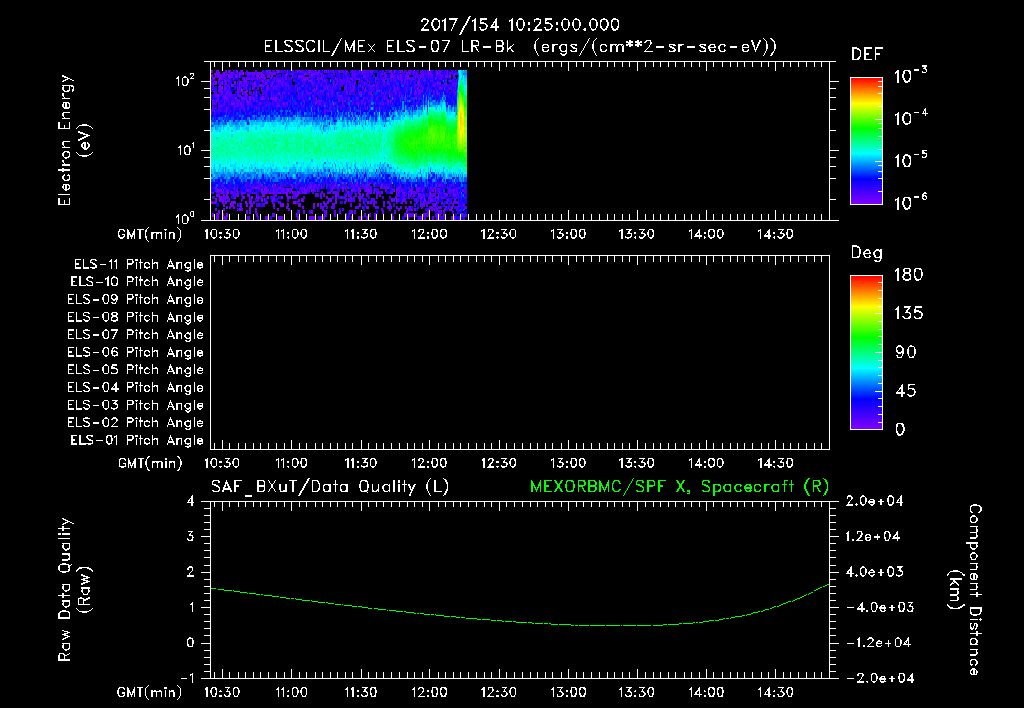Click the Component Distance (km) axis label
1024x708 pixels.
[965, 589]
